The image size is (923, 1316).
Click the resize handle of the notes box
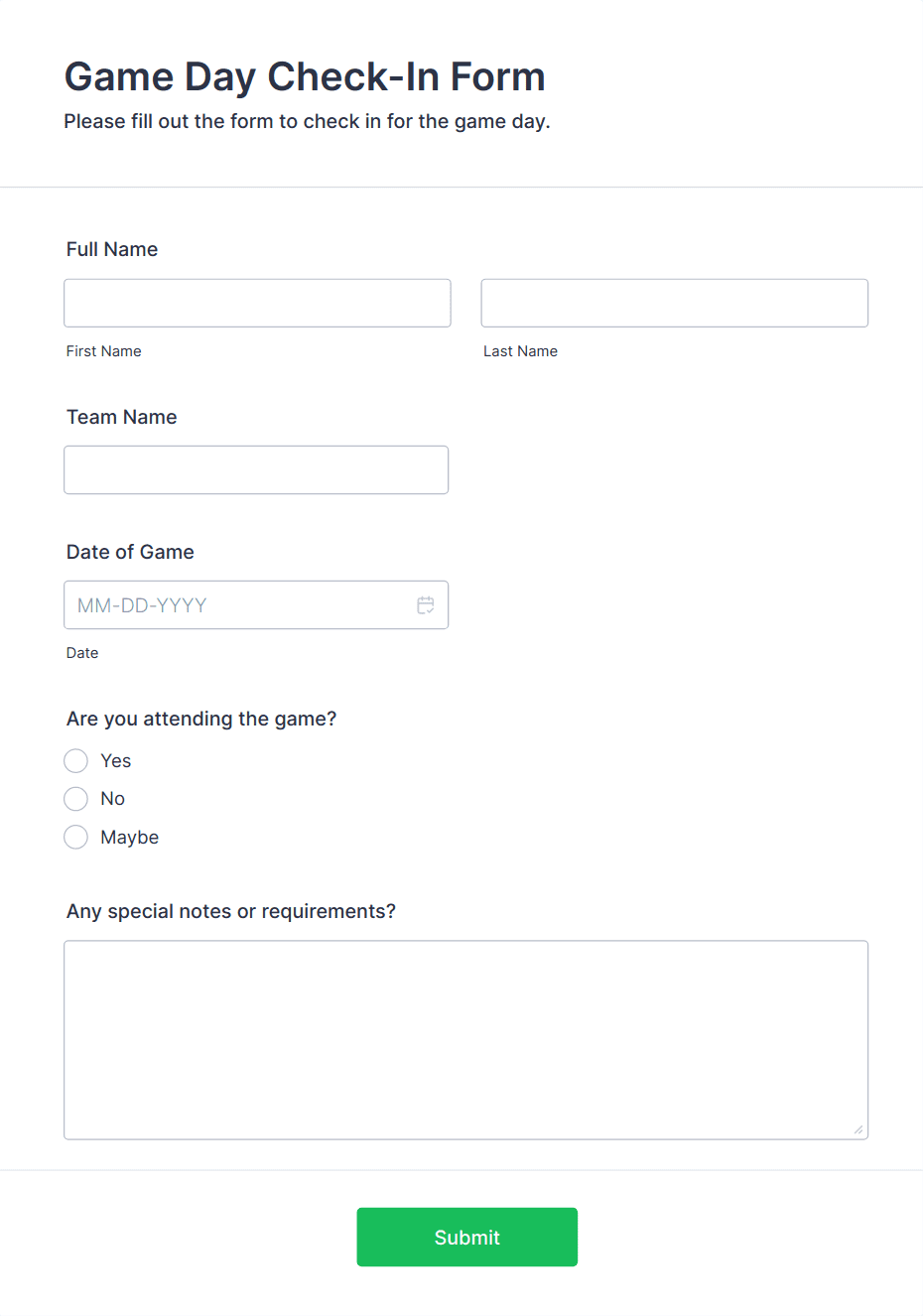point(857,1128)
